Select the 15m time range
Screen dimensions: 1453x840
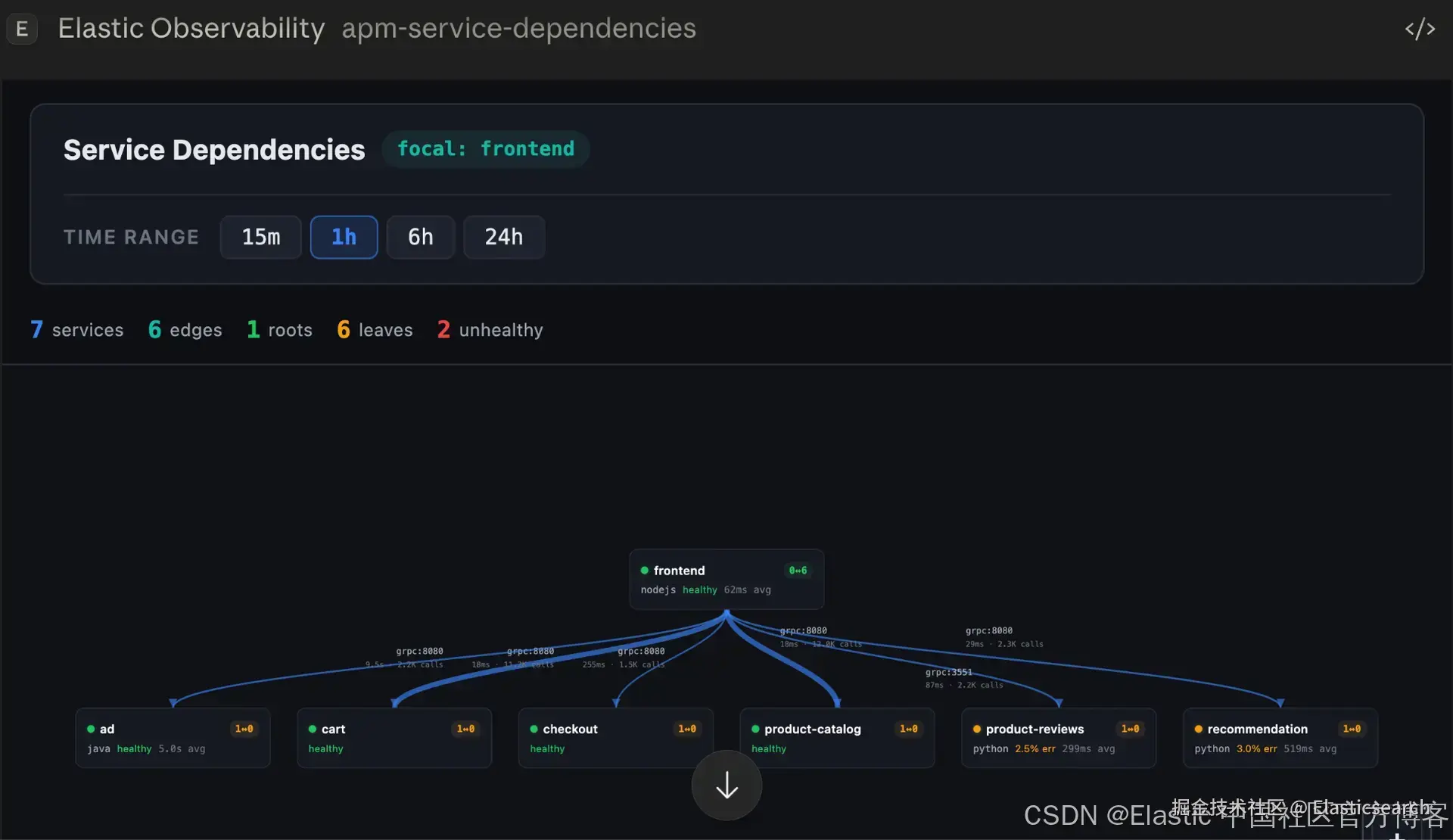point(261,238)
